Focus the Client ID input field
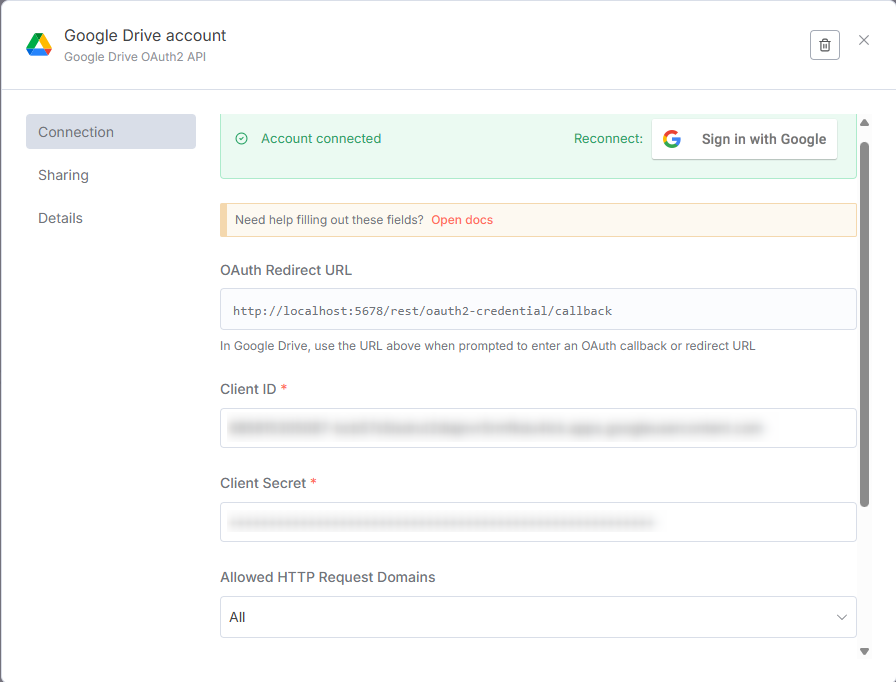The width and height of the screenshot is (896, 682). tap(538, 428)
